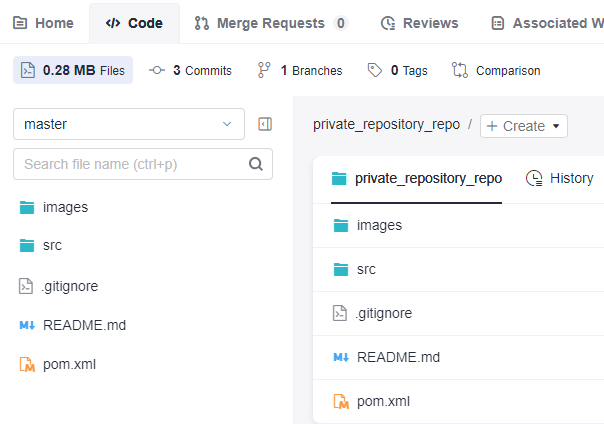
Task: Click the Commits node icon
Action: pyautogui.click(x=157, y=70)
